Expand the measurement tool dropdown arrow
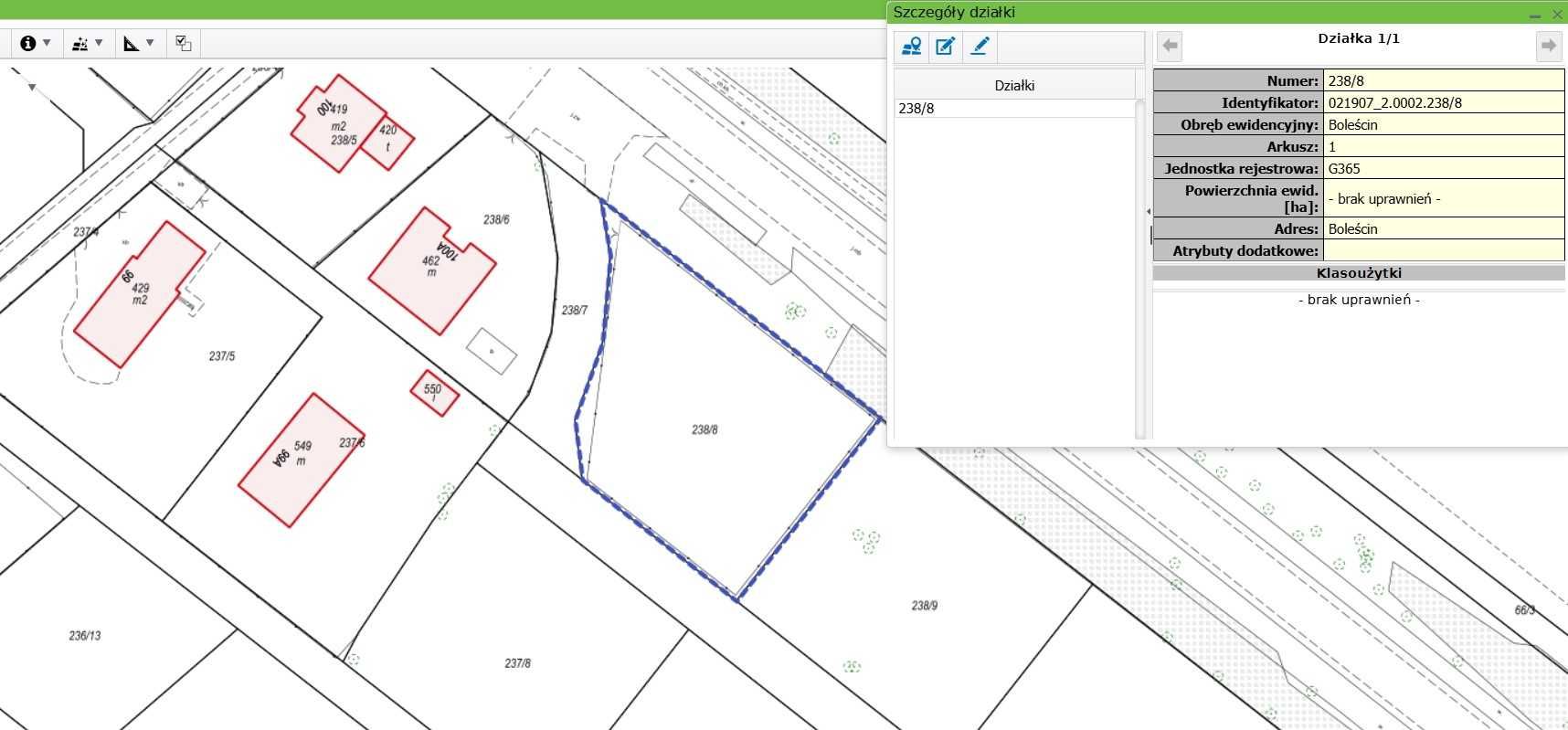The height and width of the screenshot is (730, 1568). [150, 43]
